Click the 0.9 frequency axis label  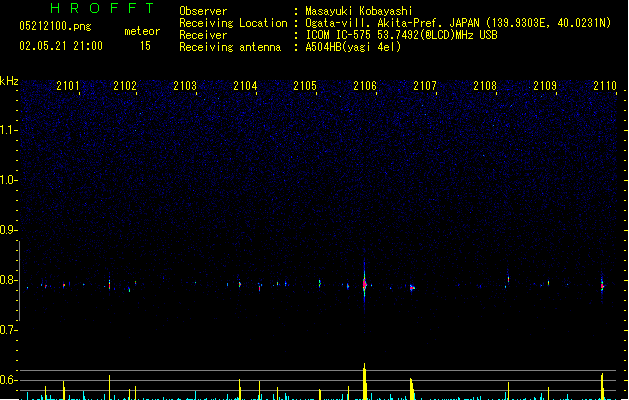pos(9,230)
